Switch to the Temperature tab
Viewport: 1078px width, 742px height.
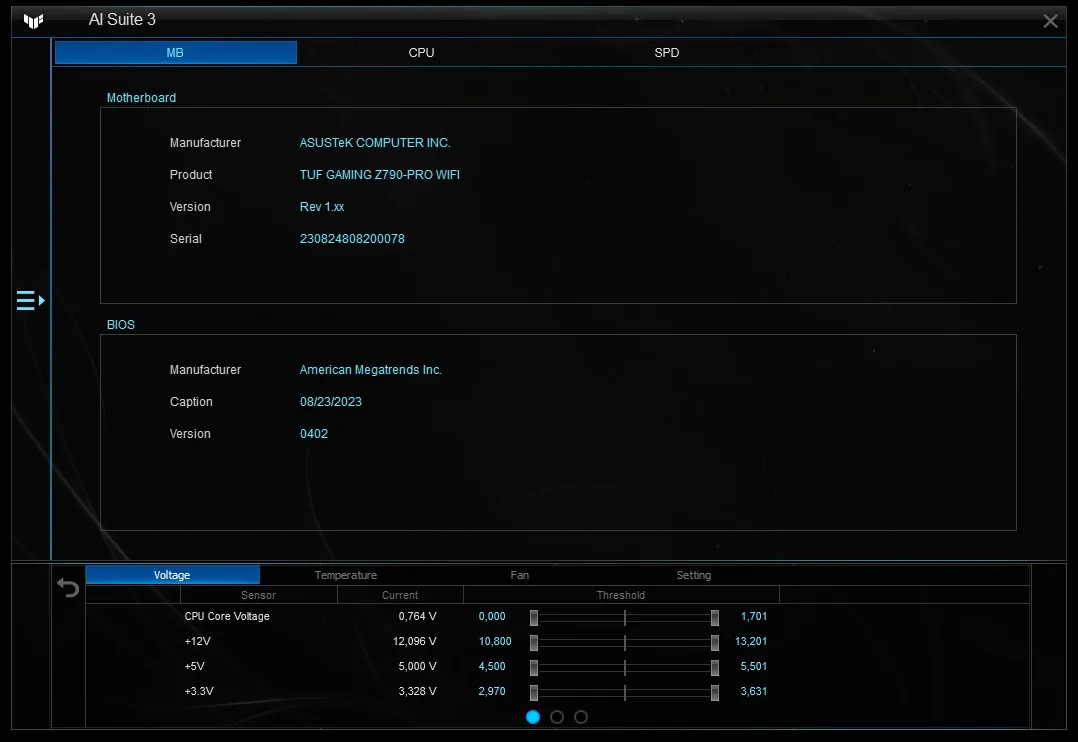click(x=346, y=575)
